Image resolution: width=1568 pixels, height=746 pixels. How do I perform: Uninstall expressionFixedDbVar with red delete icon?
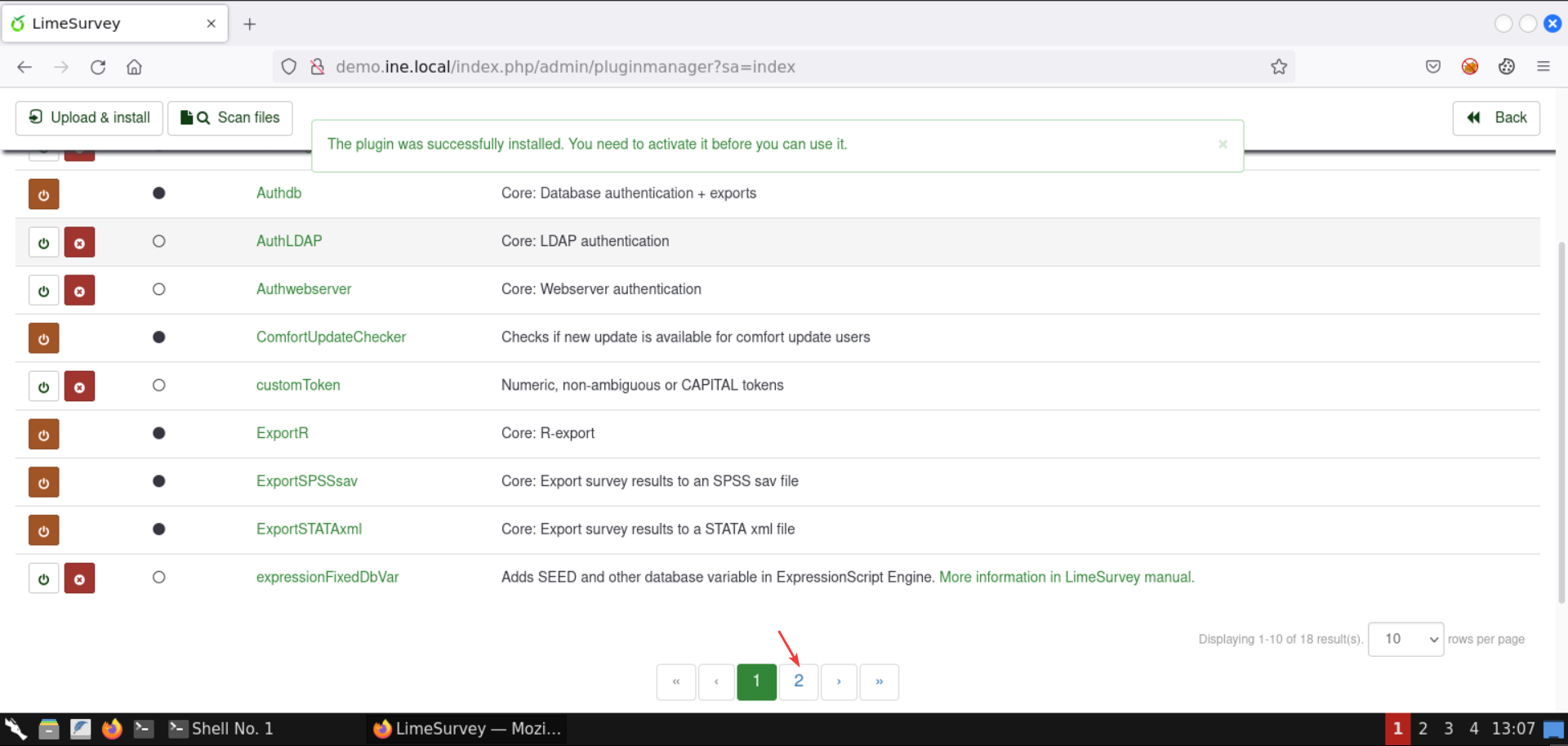tap(79, 578)
